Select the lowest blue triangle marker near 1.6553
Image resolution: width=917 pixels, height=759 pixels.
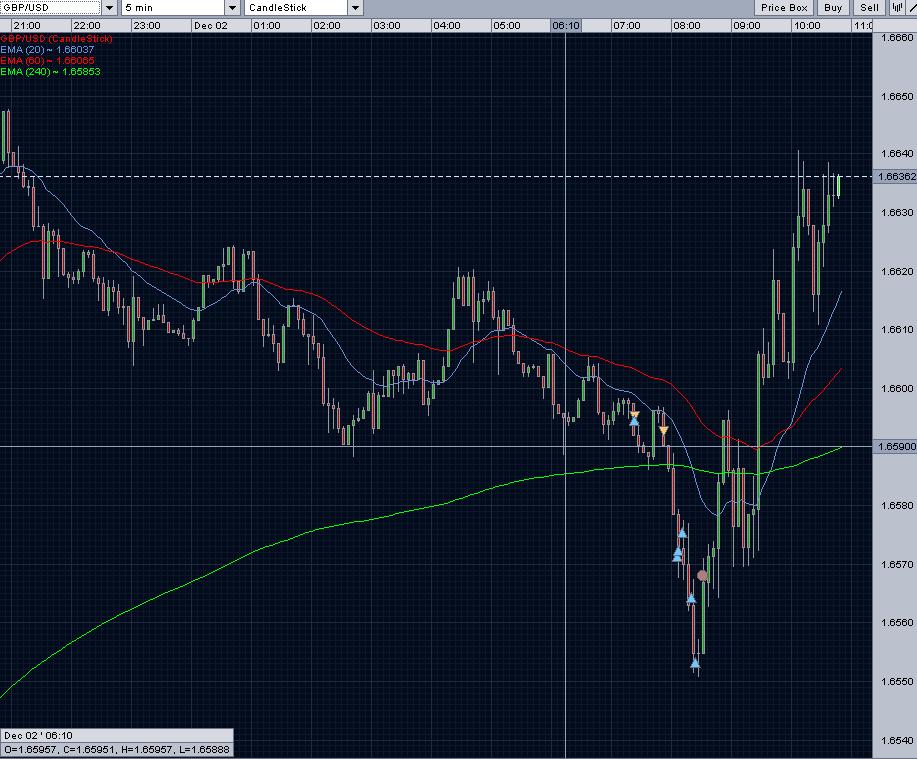coord(696,660)
